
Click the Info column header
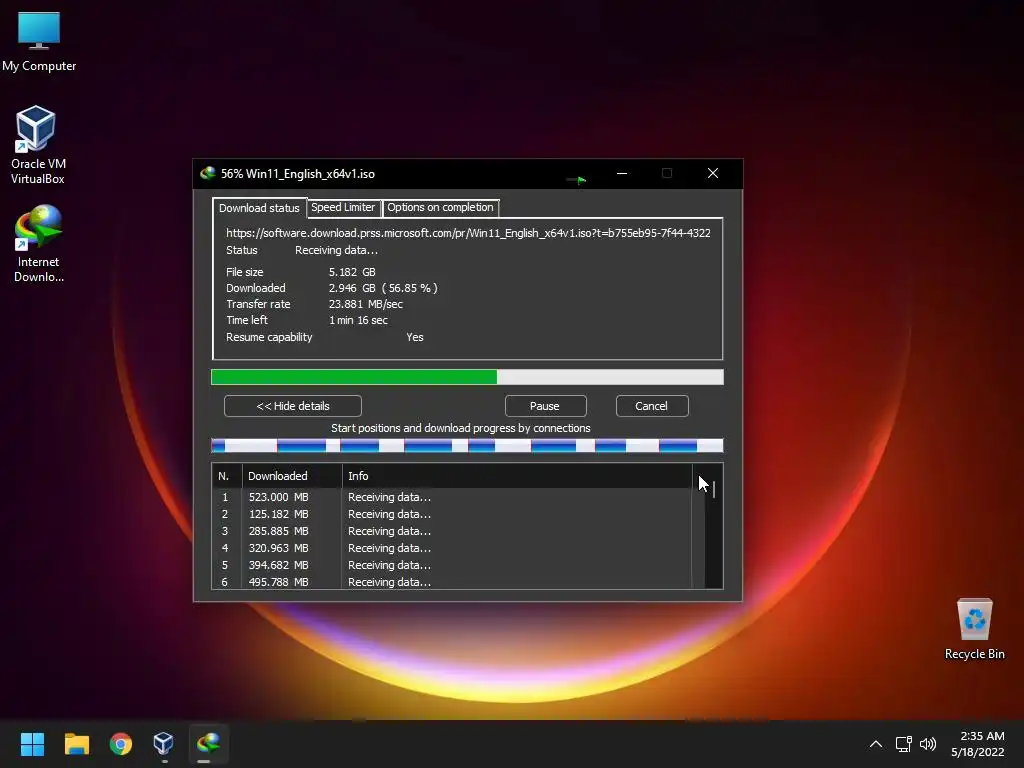click(x=517, y=476)
